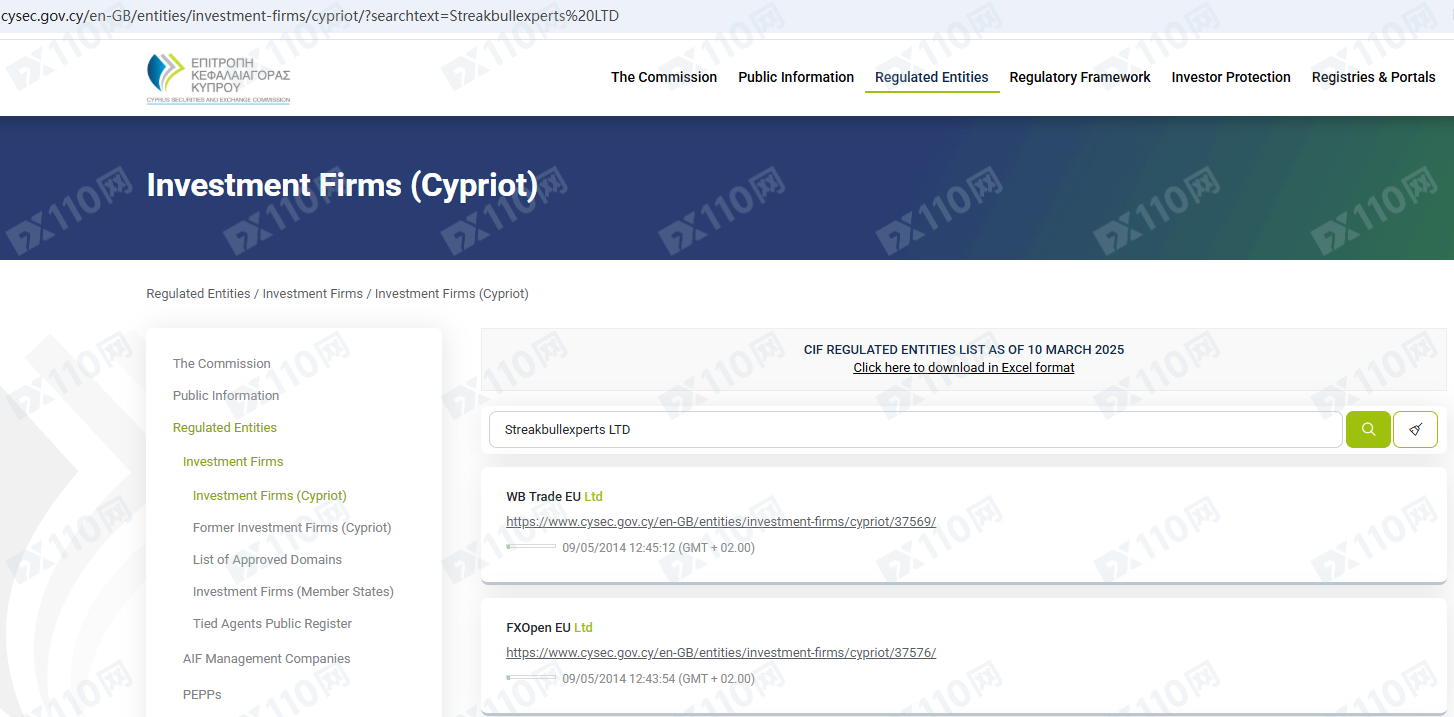
Task: Click the search text input field
Action: 915,429
